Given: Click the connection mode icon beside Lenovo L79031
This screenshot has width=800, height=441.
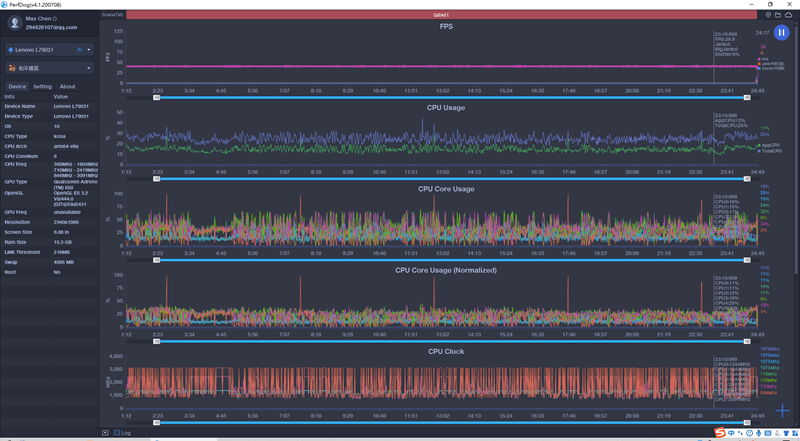Looking at the screenshot, I should pos(80,50).
